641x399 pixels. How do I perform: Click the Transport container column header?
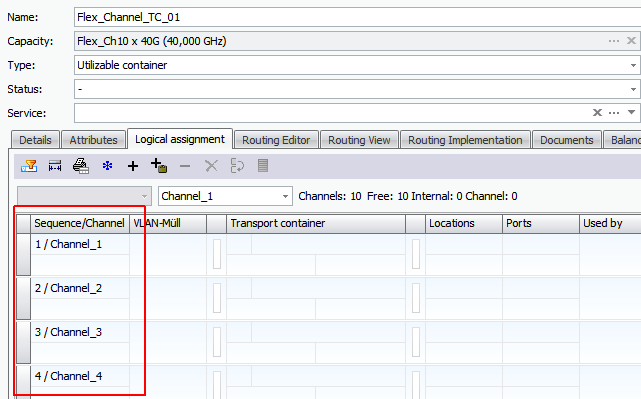316,223
